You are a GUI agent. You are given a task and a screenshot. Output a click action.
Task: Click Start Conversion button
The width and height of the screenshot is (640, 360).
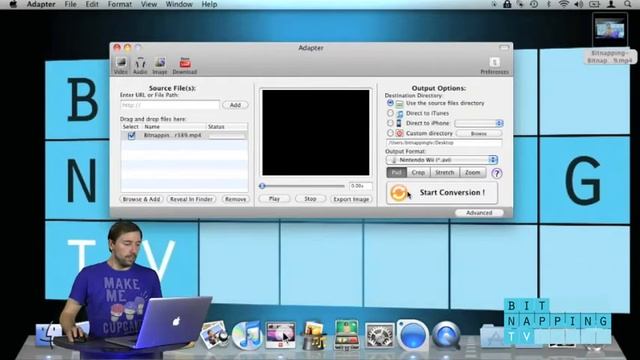442,193
